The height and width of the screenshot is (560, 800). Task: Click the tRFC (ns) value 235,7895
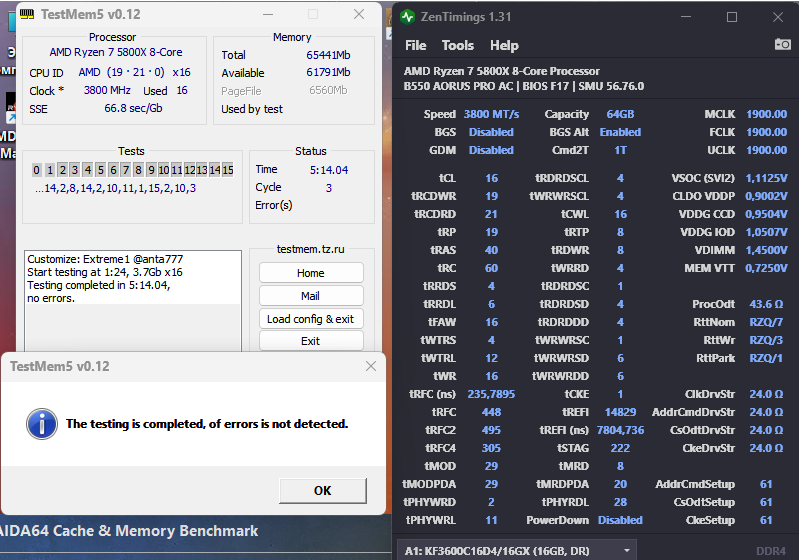(x=491, y=394)
